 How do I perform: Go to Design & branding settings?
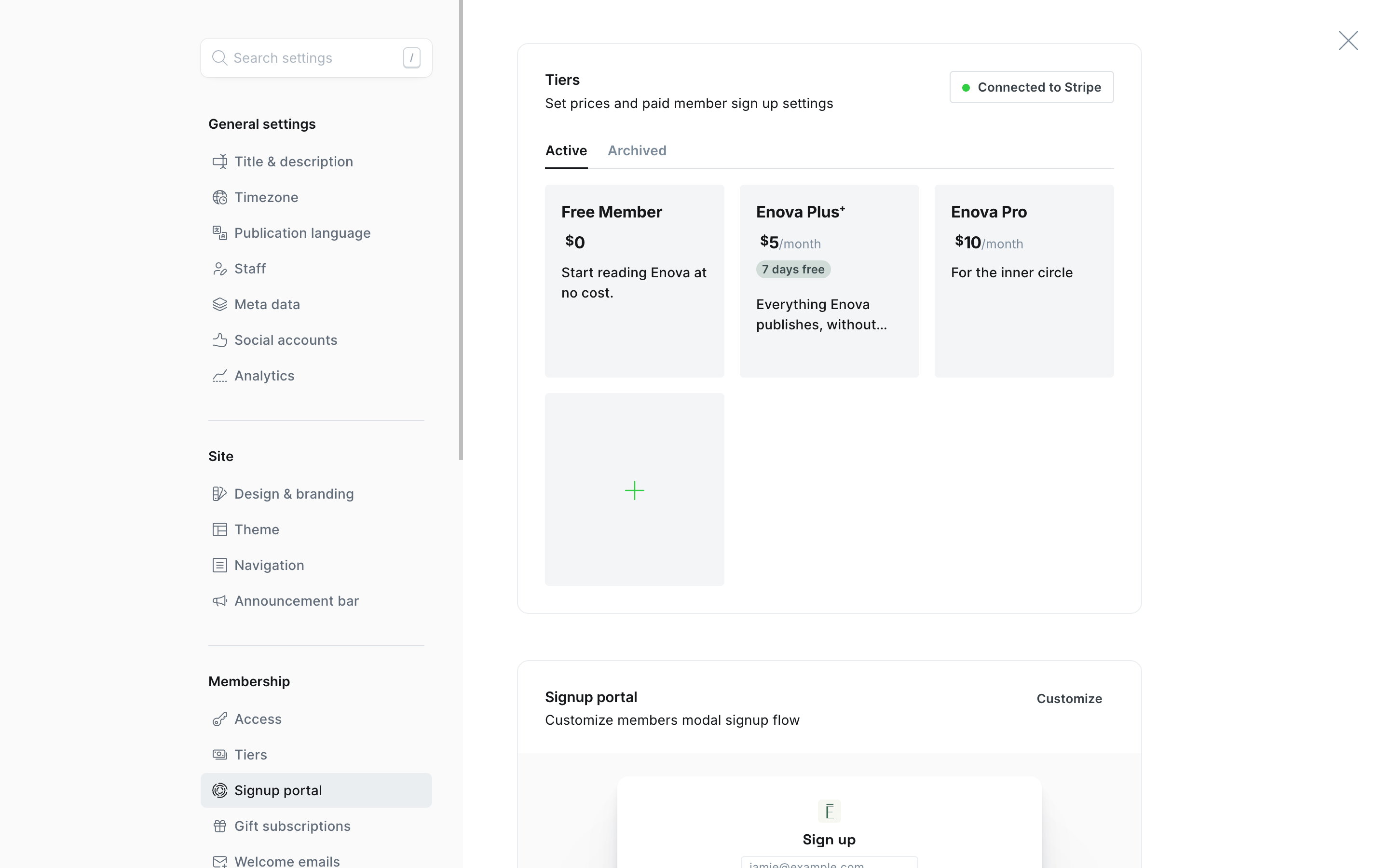[316, 494]
